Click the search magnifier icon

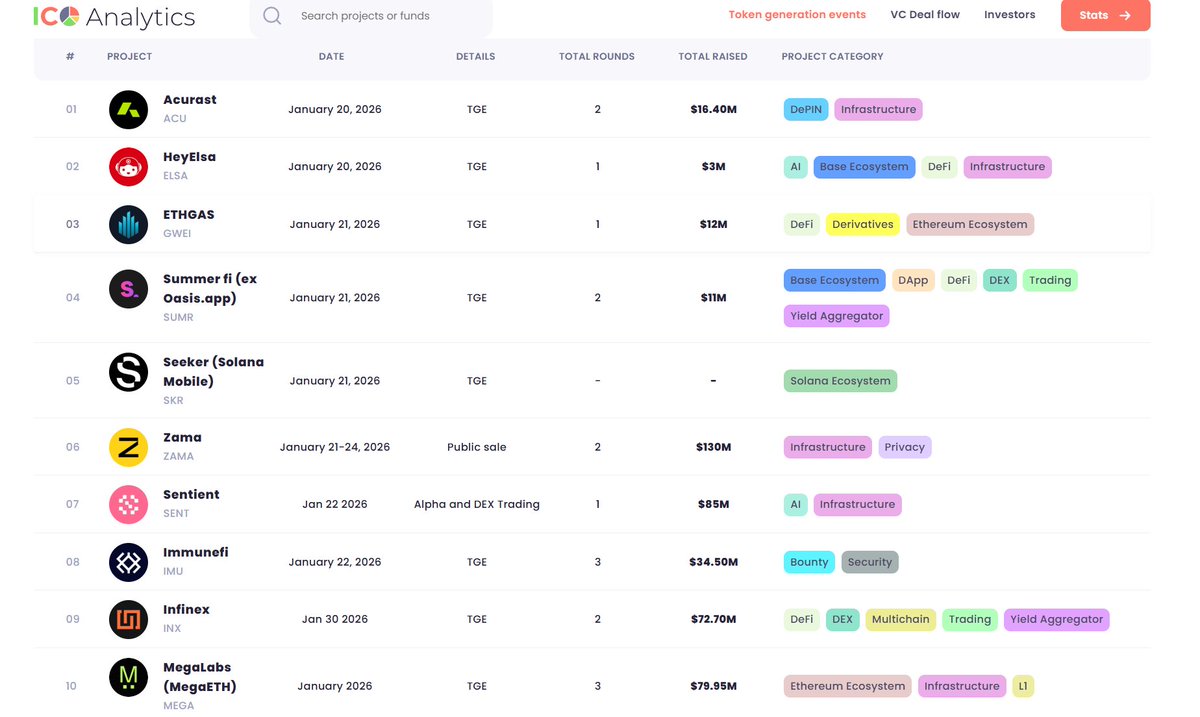[272, 16]
